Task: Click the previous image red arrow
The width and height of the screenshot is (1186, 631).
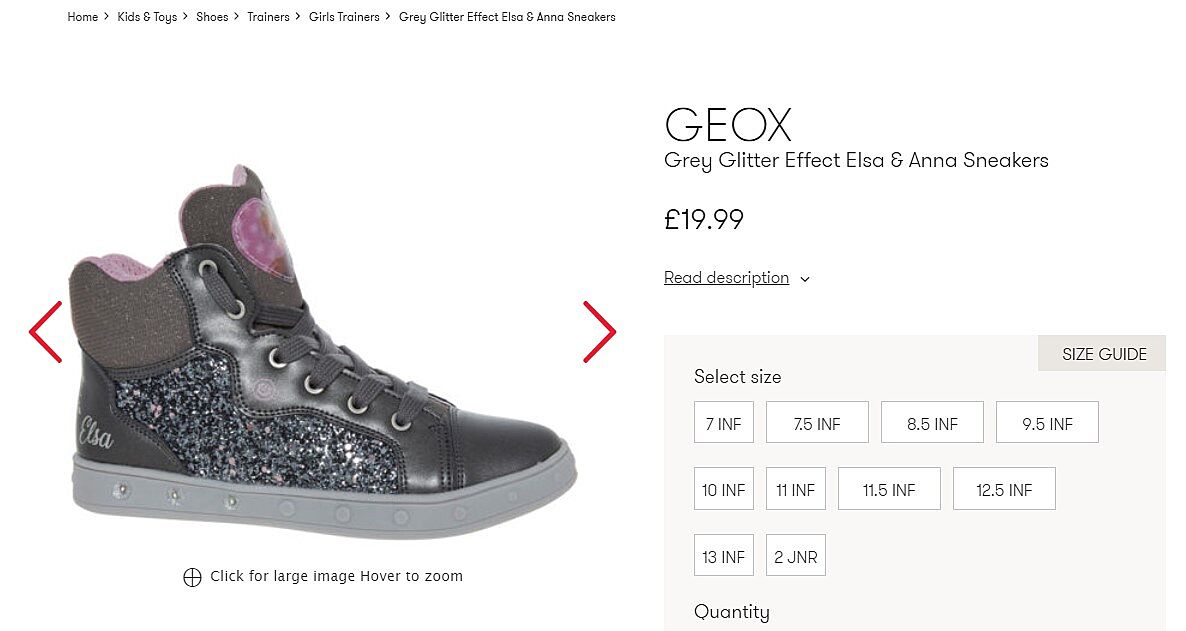Action: click(46, 332)
